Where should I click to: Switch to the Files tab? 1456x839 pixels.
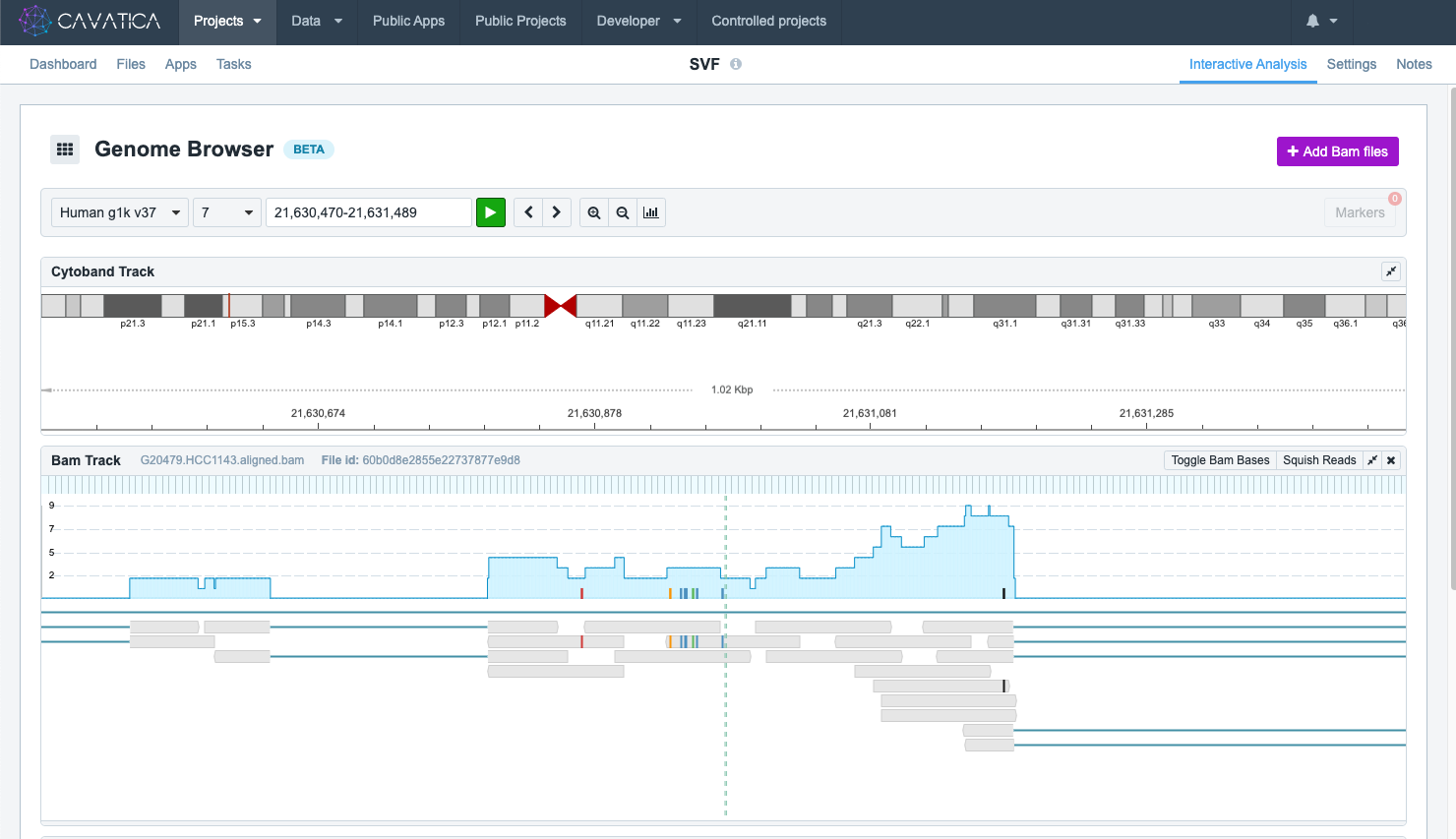pyautogui.click(x=131, y=64)
